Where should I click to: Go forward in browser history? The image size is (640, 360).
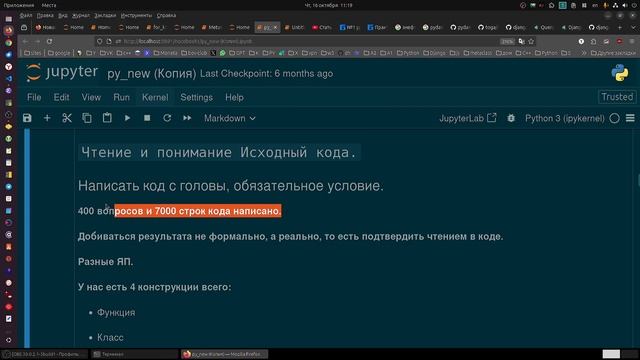point(37,41)
